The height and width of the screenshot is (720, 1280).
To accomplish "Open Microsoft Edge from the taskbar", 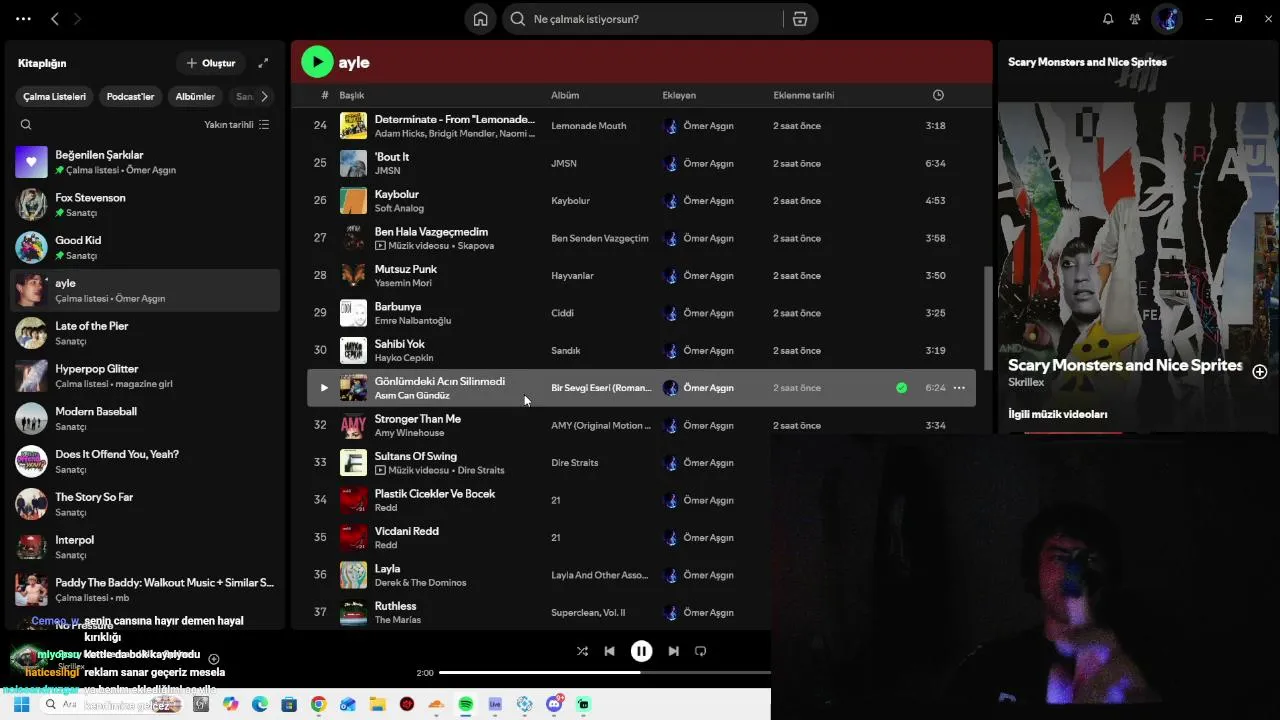I will pos(260,704).
